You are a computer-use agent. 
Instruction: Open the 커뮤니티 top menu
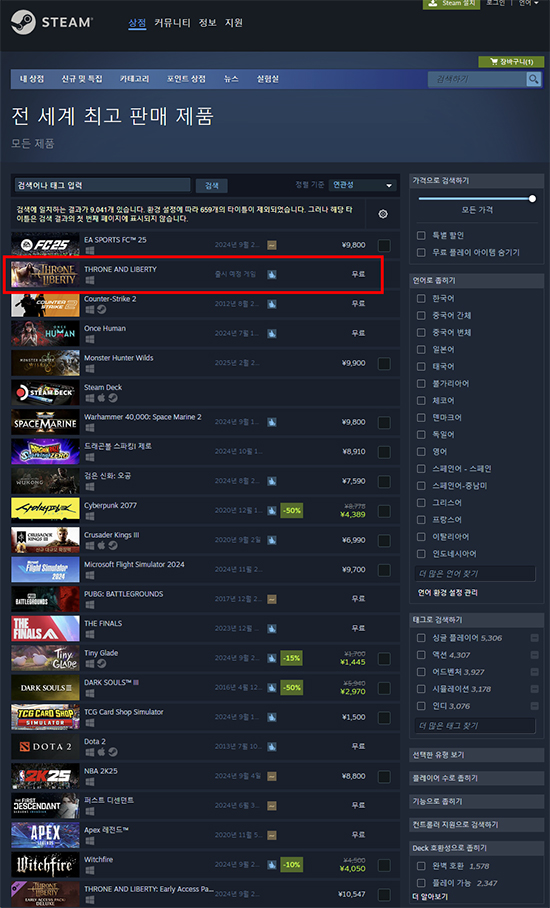(x=173, y=23)
